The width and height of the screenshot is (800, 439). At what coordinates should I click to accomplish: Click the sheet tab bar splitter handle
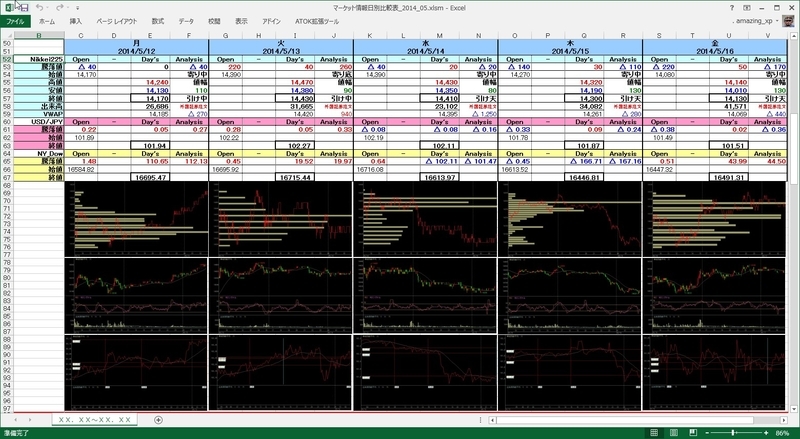pyautogui.click(x=480, y=420)
